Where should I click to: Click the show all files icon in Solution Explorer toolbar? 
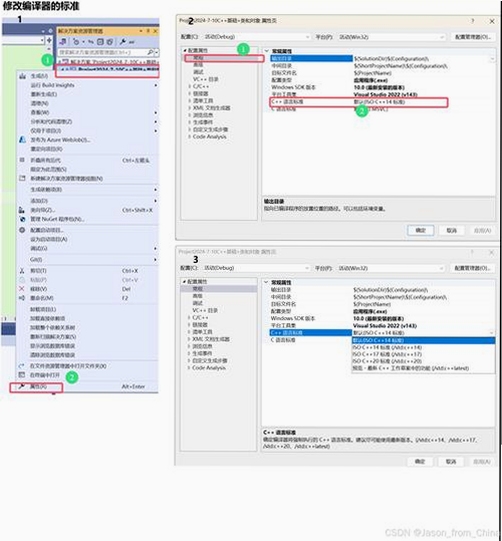109,42
